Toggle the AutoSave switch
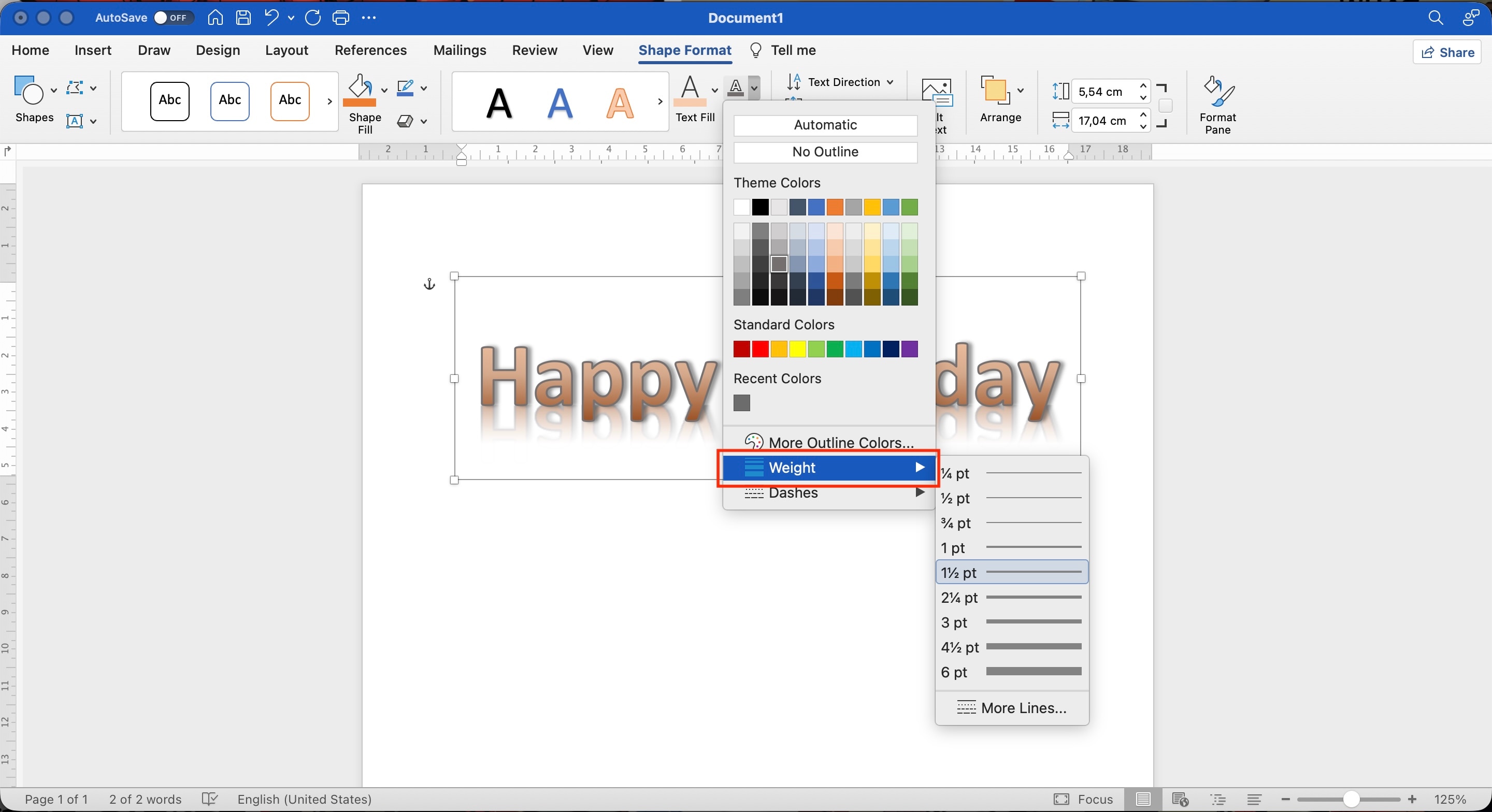 [x=173, y=18]
